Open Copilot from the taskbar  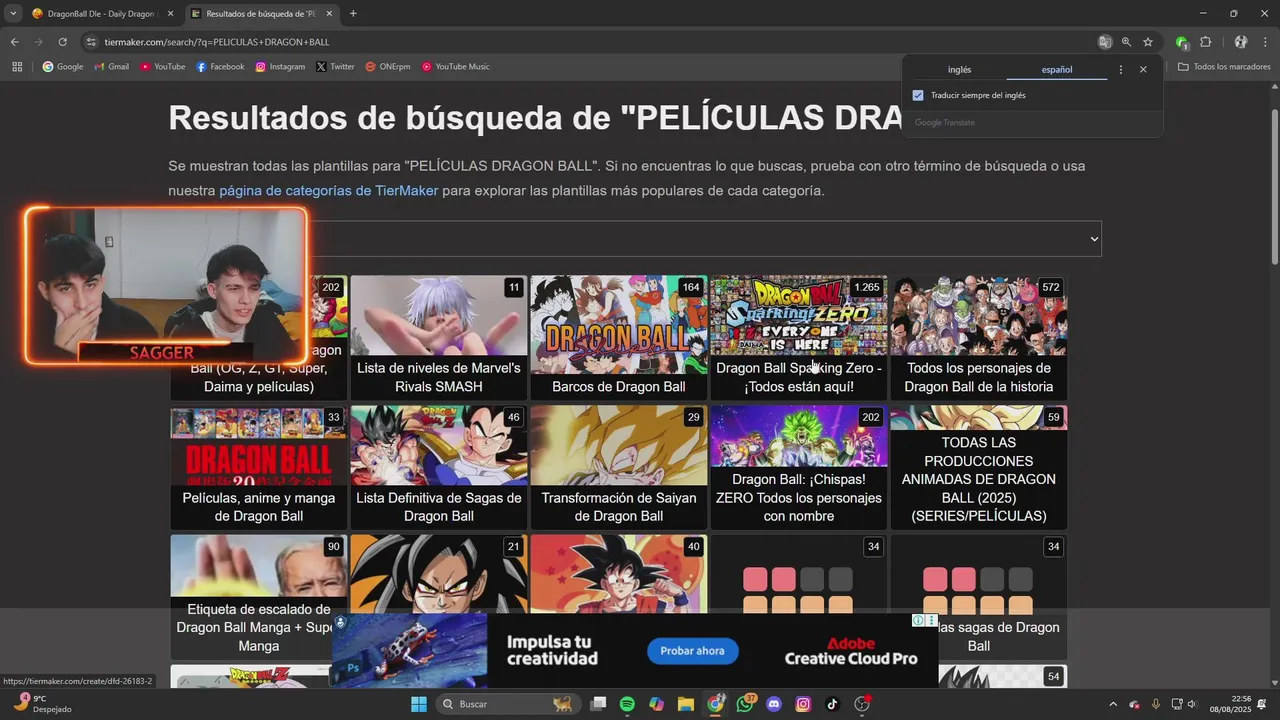656,704
